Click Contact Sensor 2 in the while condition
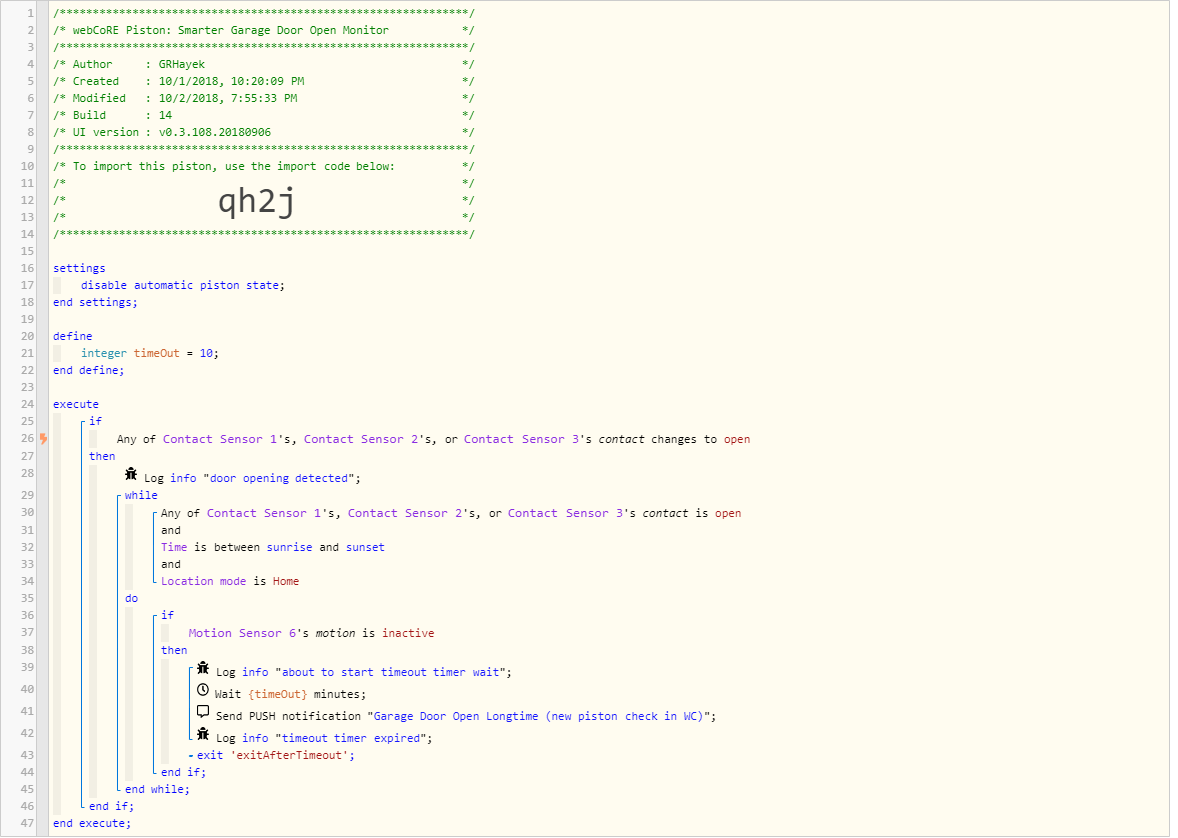The image size is (1178, 838). click(x=406, y=513)
